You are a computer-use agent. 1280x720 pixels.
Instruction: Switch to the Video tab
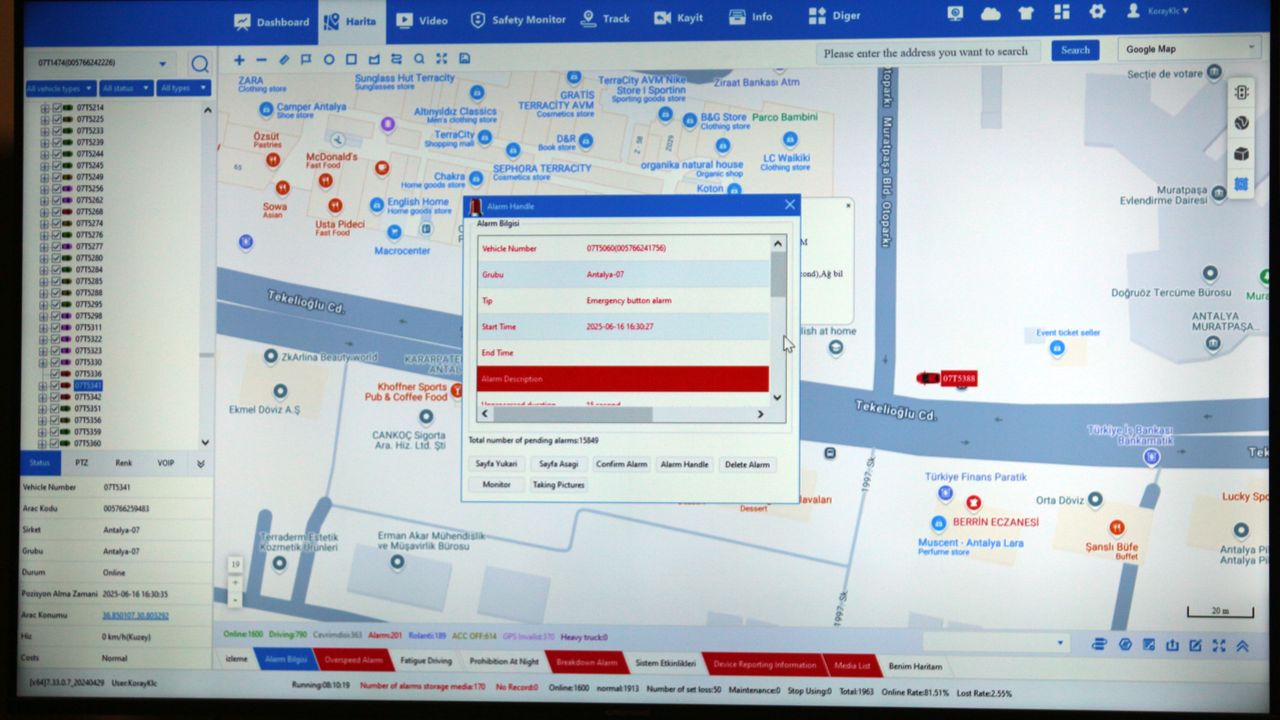pyautogui.click(x=421, y=20)
